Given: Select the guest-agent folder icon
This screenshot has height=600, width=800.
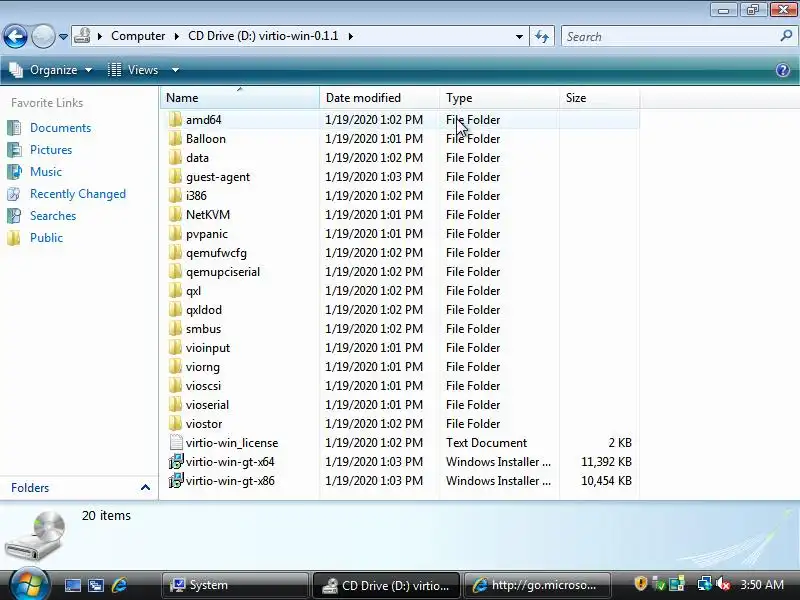Looking at the screenshot, I should 175,177.
